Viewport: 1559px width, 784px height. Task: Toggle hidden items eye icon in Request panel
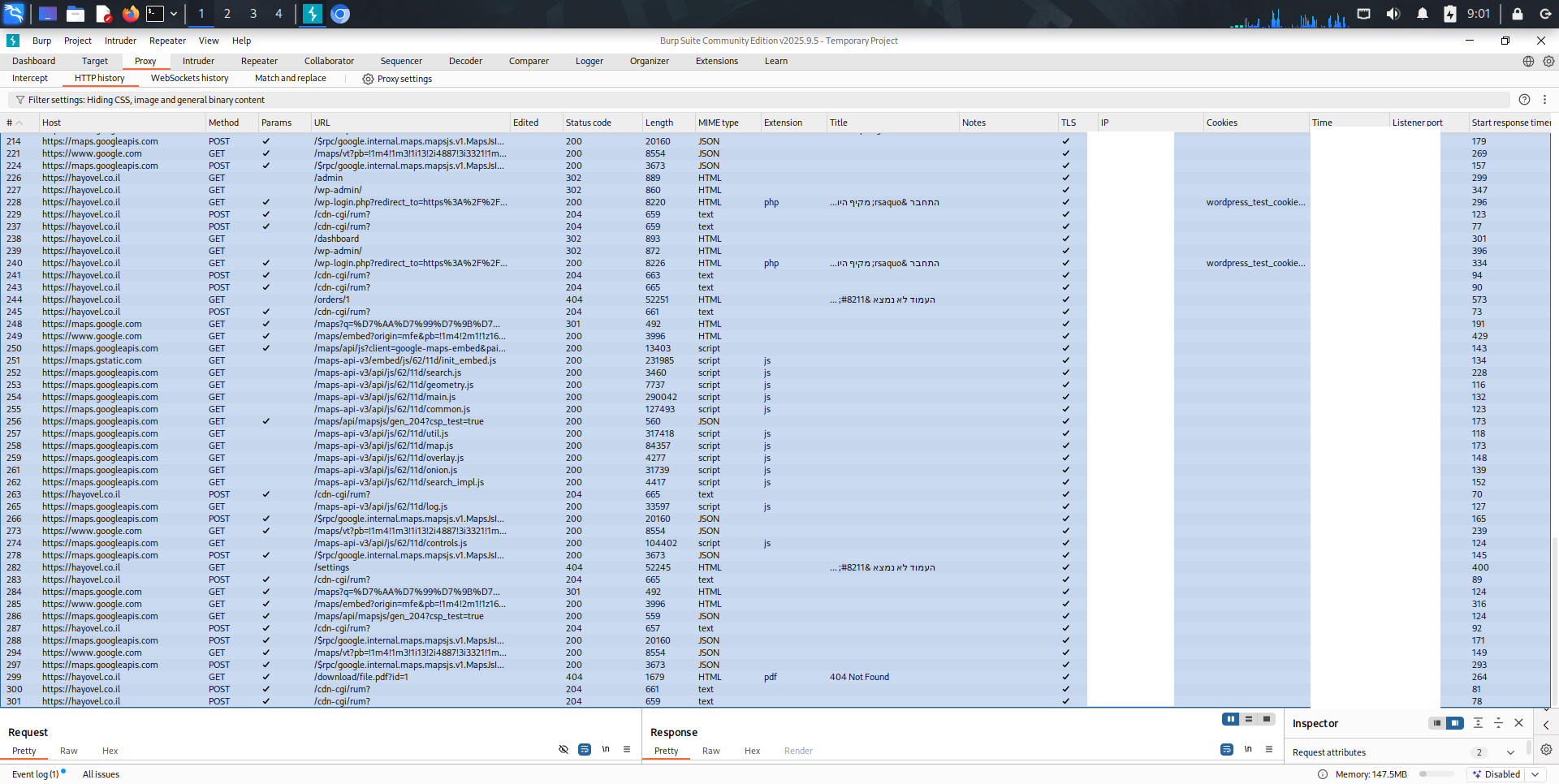pyautogui.click(x=564, y=749)
